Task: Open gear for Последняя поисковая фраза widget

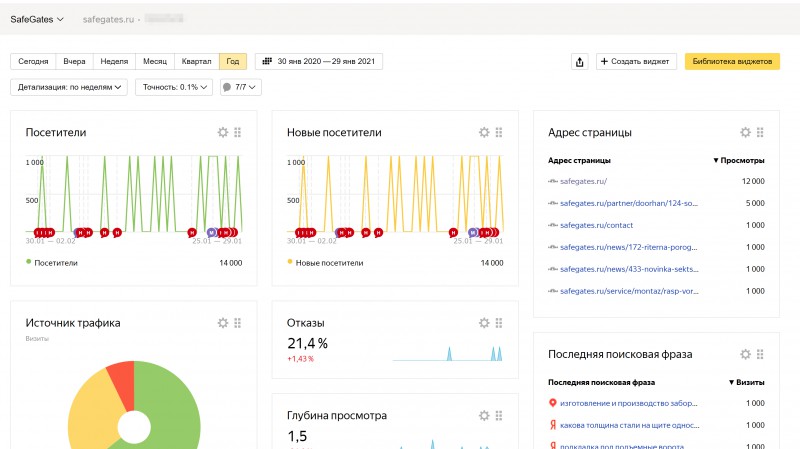Action: click(x=745, y=354)
